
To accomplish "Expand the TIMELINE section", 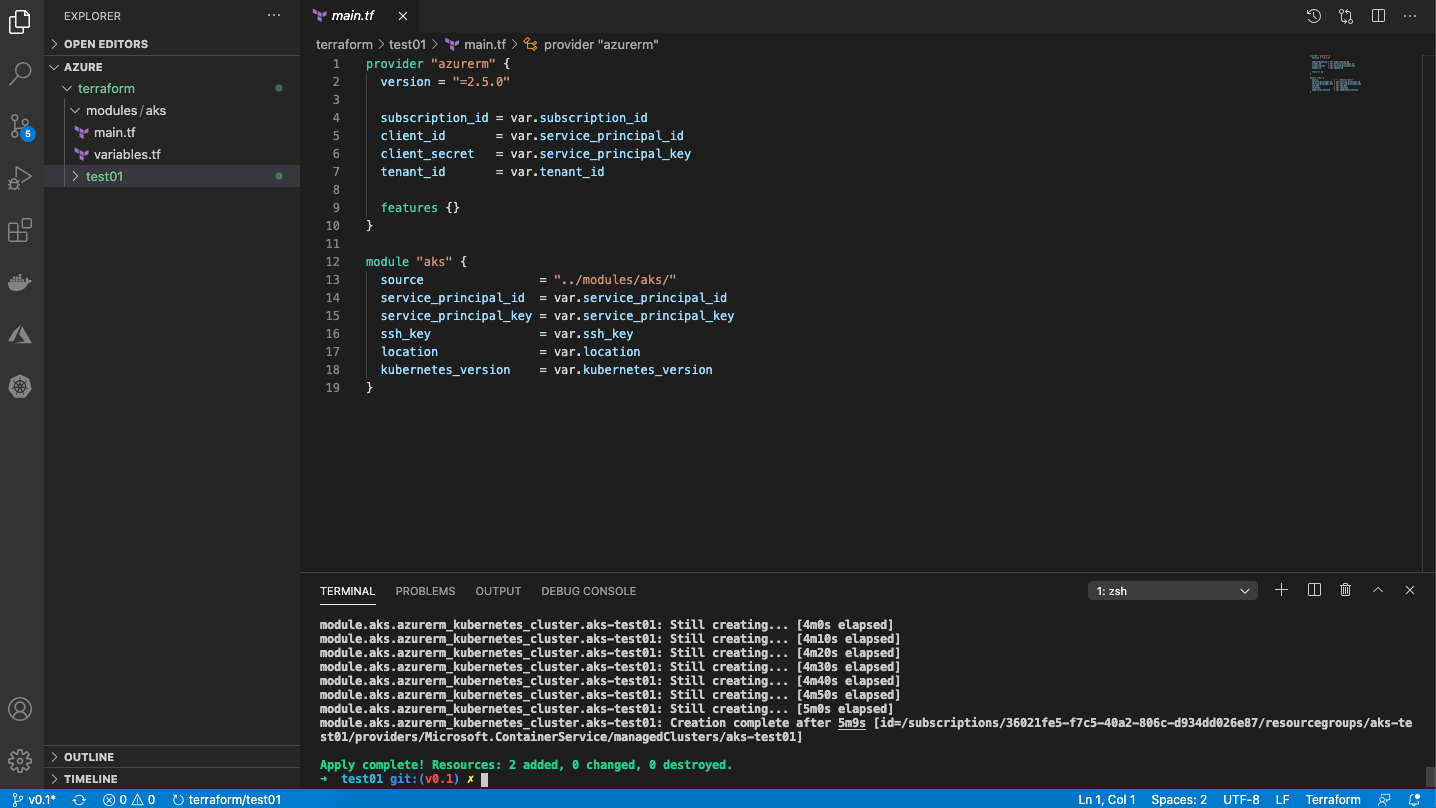I will (172, 779).
